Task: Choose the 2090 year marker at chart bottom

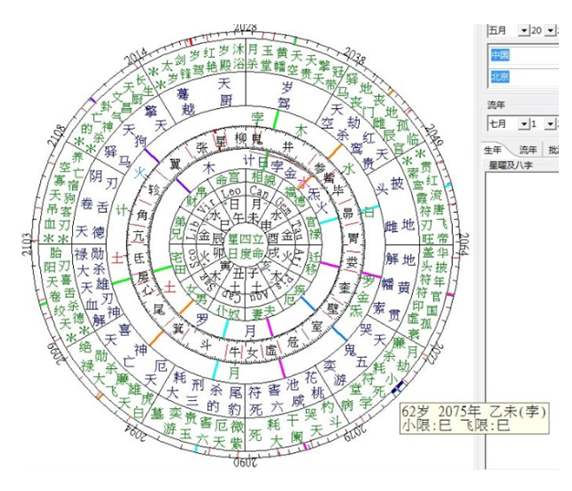Action: click(245, 463)
